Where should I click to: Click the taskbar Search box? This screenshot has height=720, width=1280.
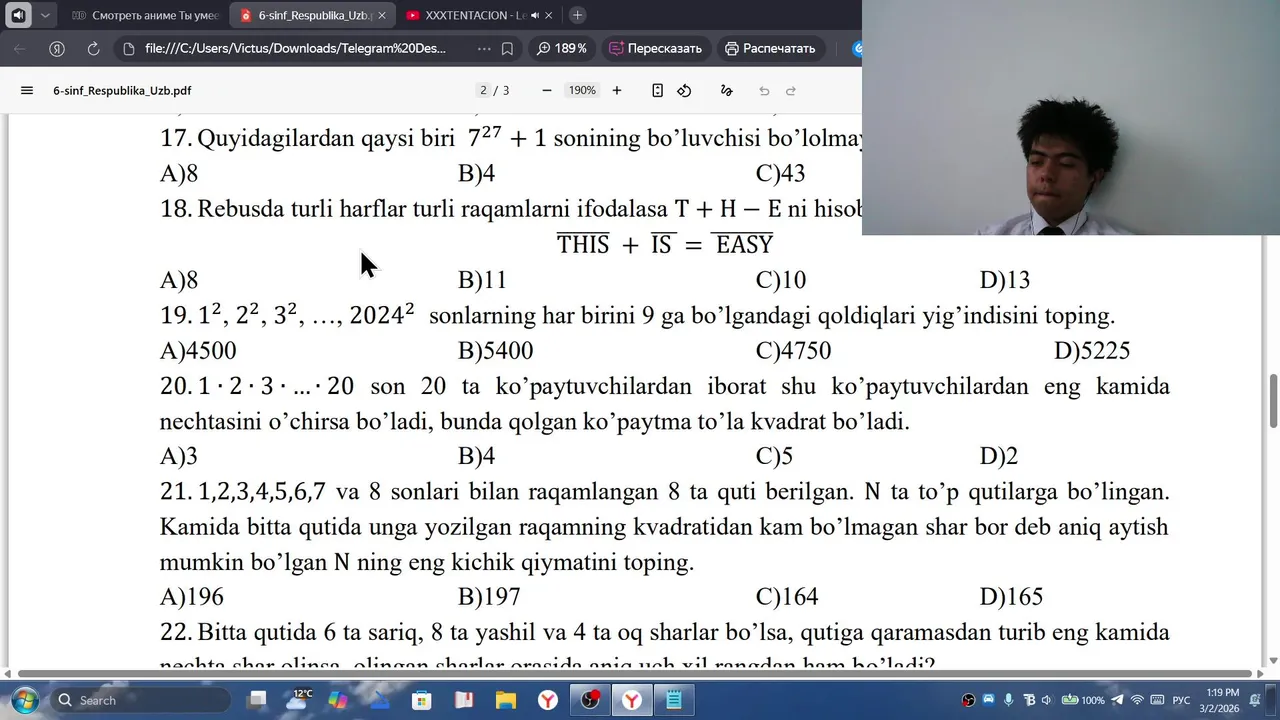(140, 700)
